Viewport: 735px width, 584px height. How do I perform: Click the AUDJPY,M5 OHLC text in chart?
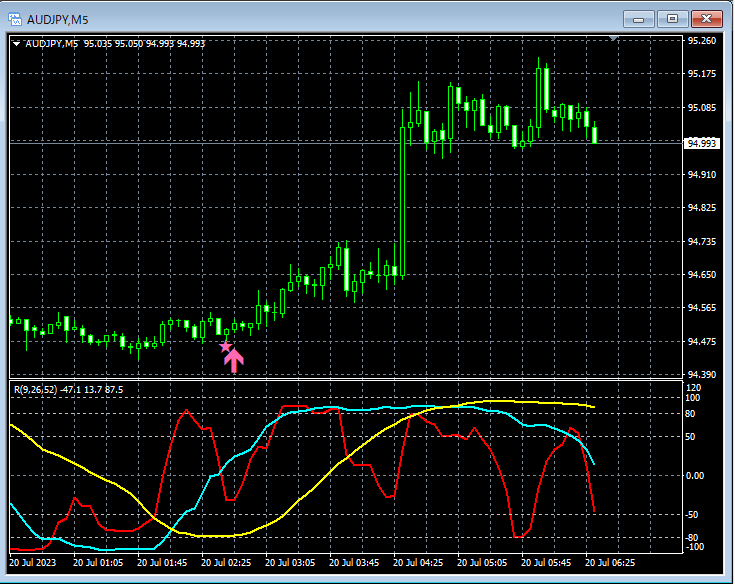click(x=115, y=44)
